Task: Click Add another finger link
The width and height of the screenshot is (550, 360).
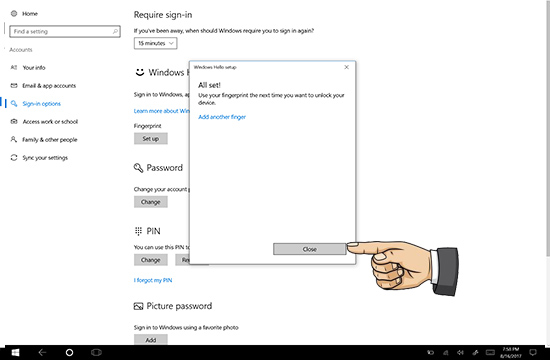Action: 222,117
